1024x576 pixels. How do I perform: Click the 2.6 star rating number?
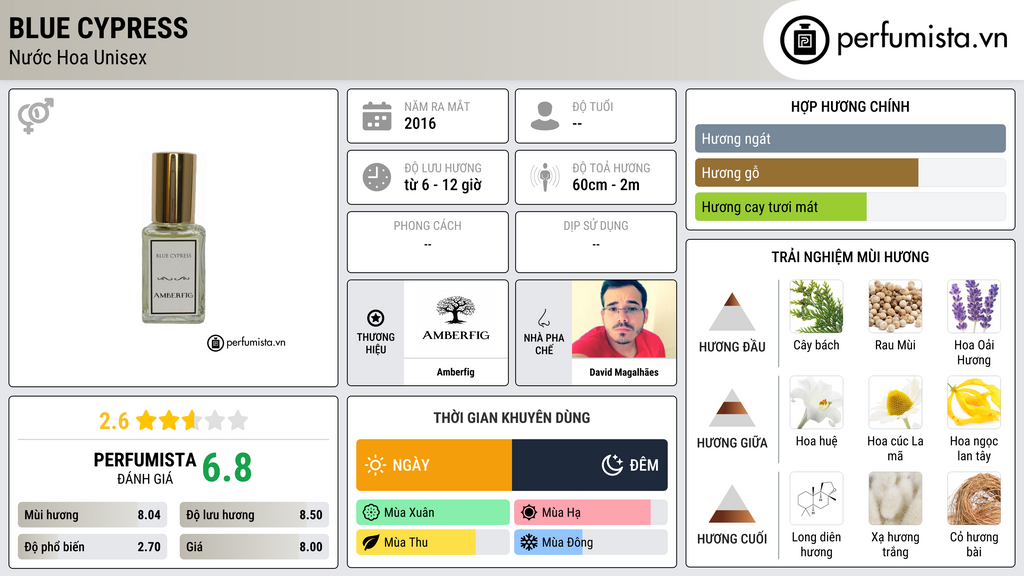coord(114,421)
